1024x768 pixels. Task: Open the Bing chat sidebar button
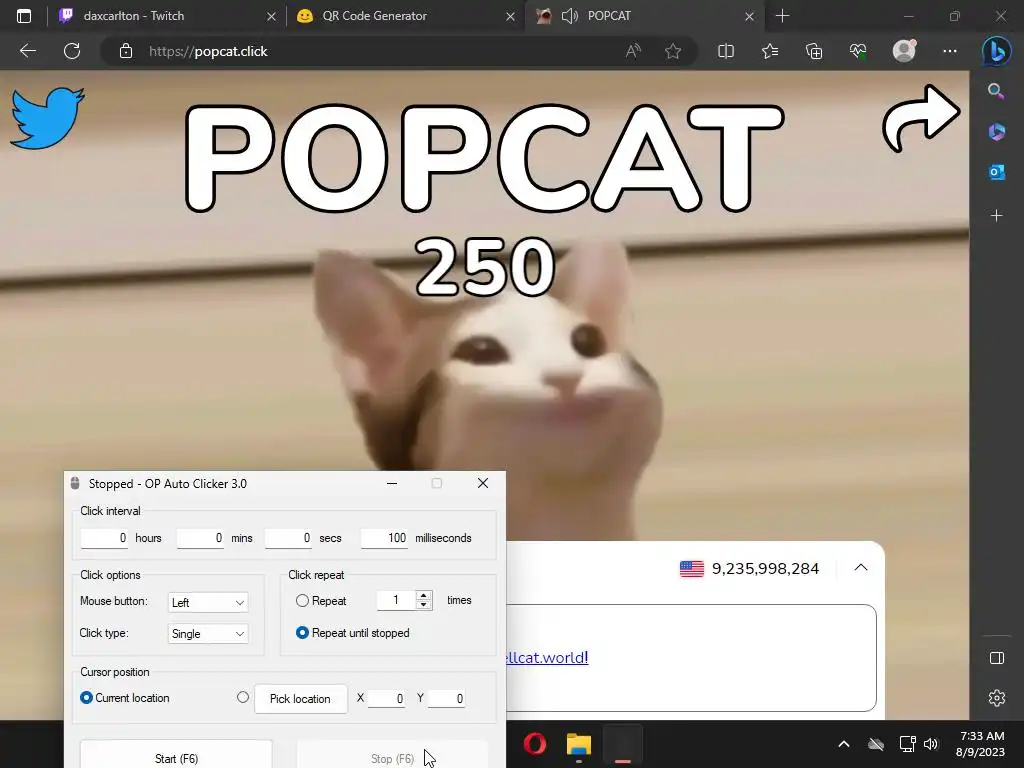click(997, 50)
